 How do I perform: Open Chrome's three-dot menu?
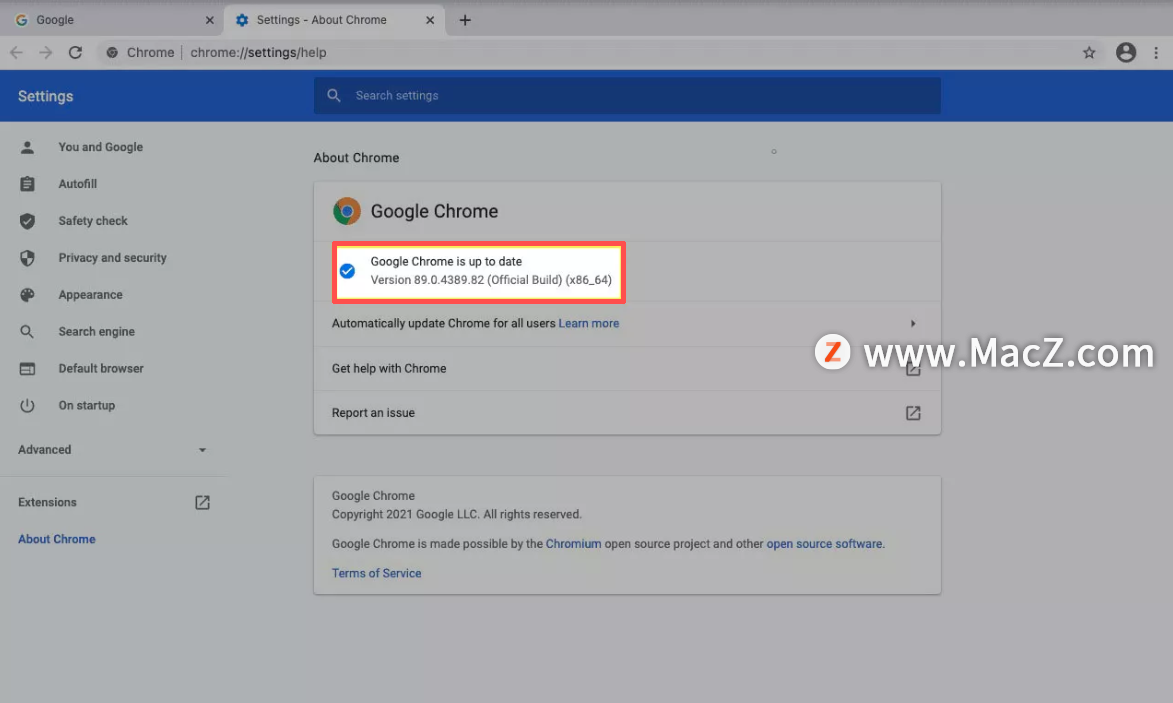click(1156, 52)
